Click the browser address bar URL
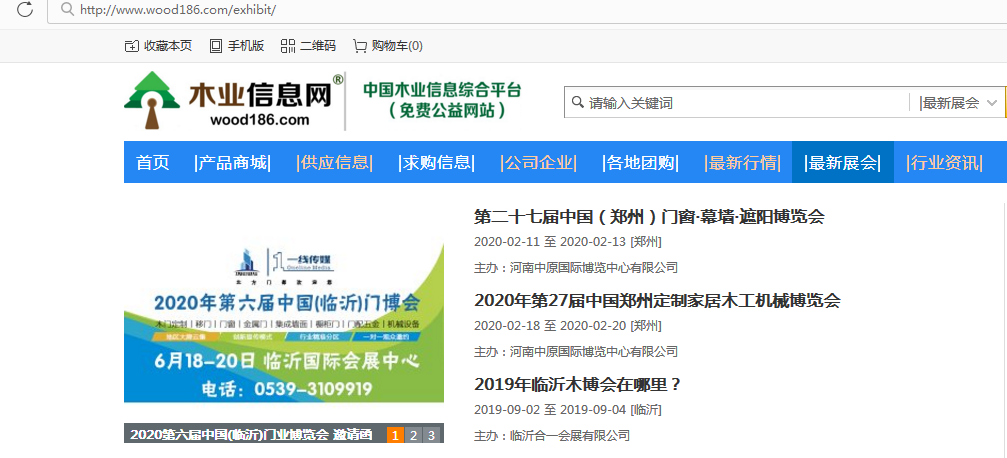This screenshot has width=1007, height=458. 178,9
